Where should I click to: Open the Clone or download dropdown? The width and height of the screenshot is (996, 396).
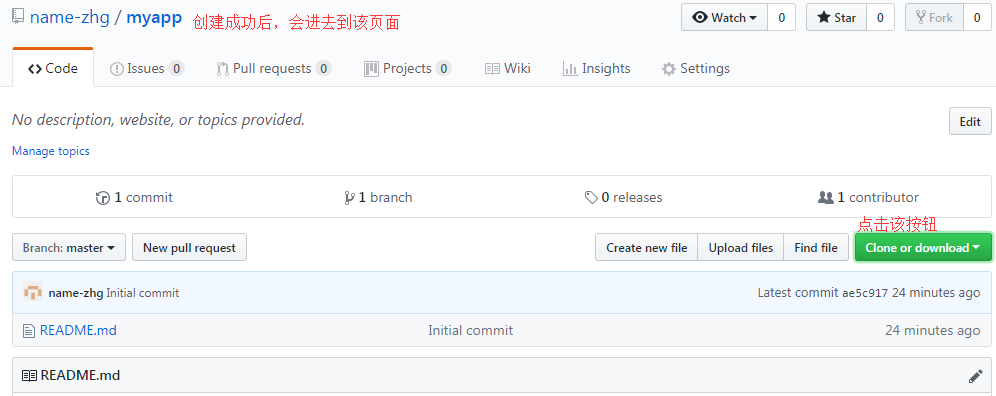[923, 247]
